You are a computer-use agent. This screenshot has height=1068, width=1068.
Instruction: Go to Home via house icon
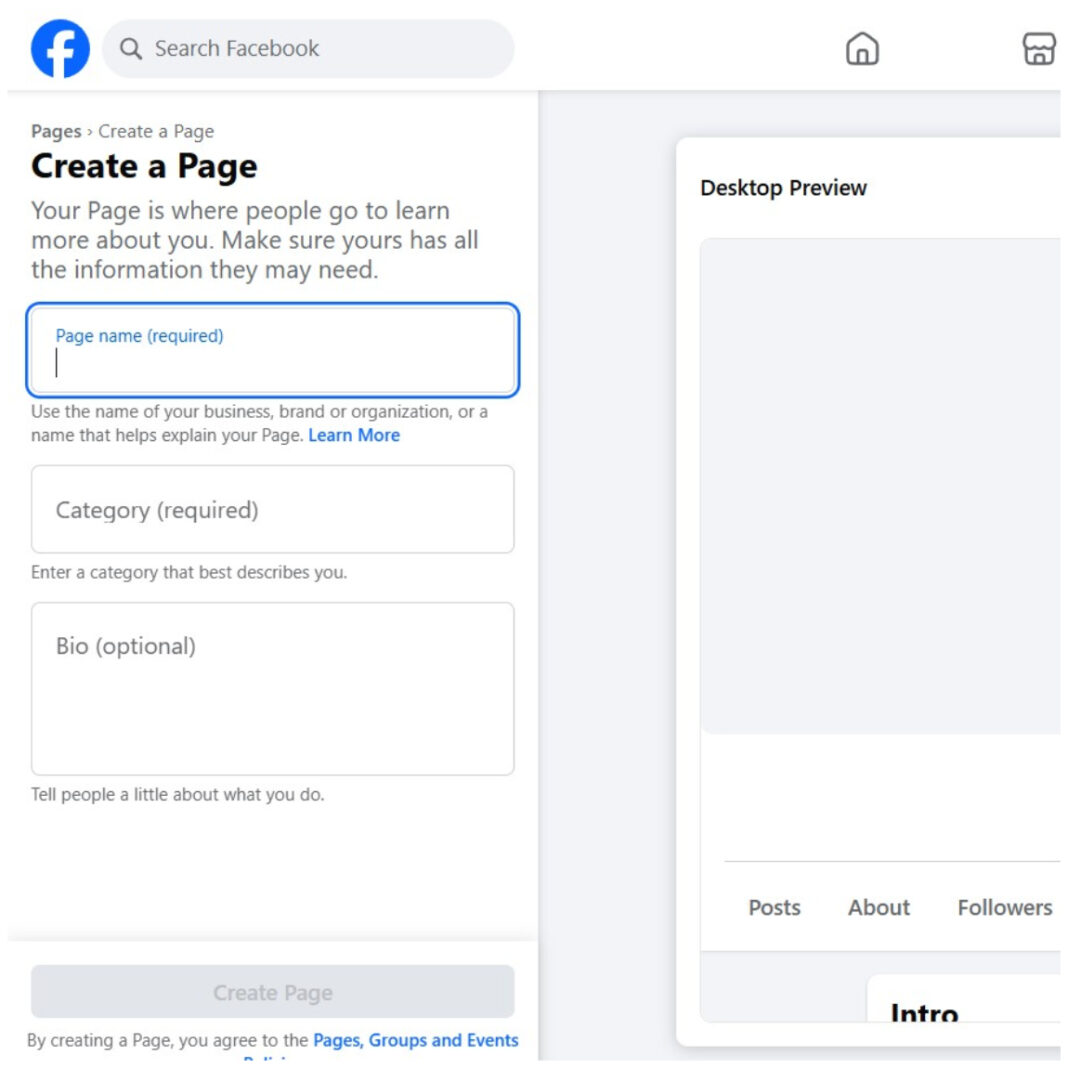pos(862,49)
